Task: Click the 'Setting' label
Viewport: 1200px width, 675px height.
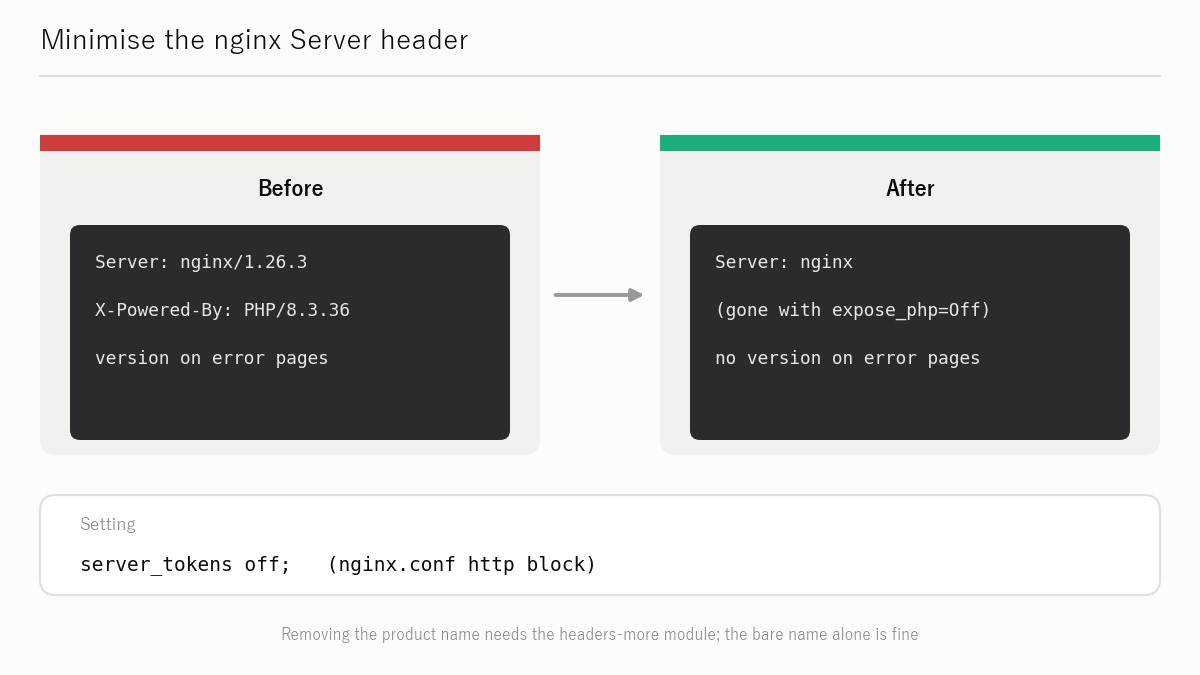Action: pyautogui.click(x=108, y=524)
